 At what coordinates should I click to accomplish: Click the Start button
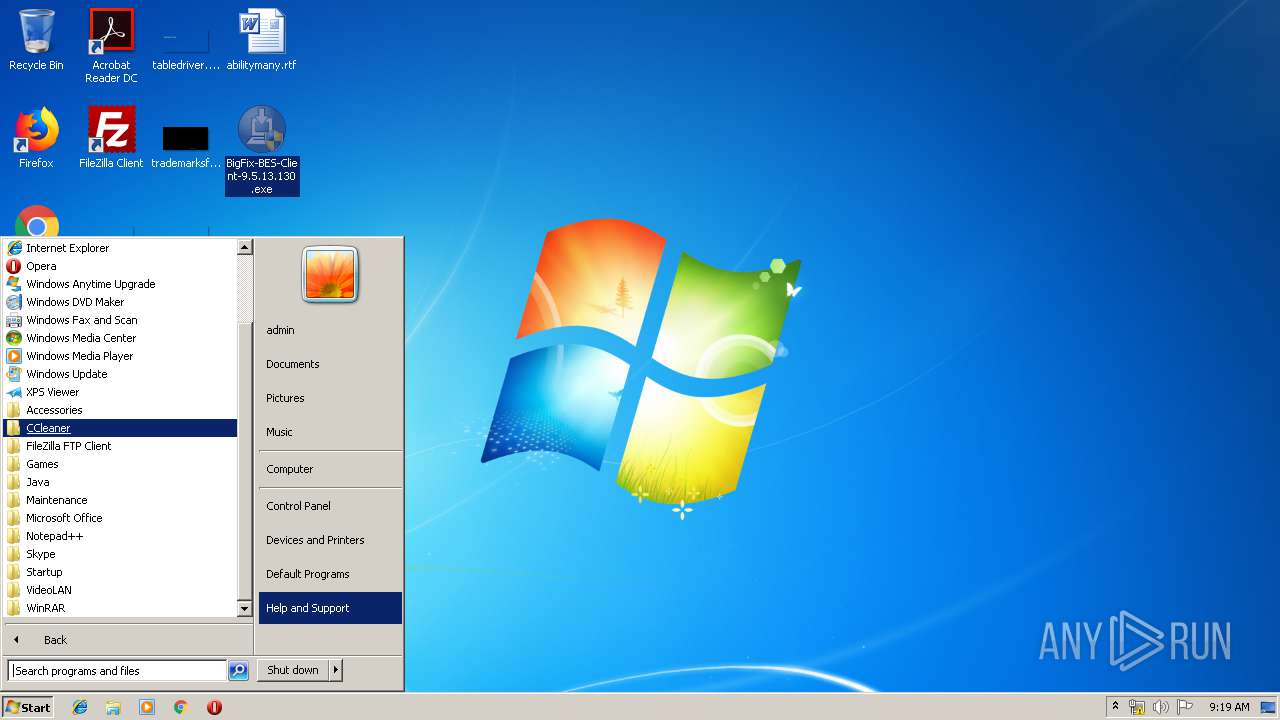coord(28,707)
